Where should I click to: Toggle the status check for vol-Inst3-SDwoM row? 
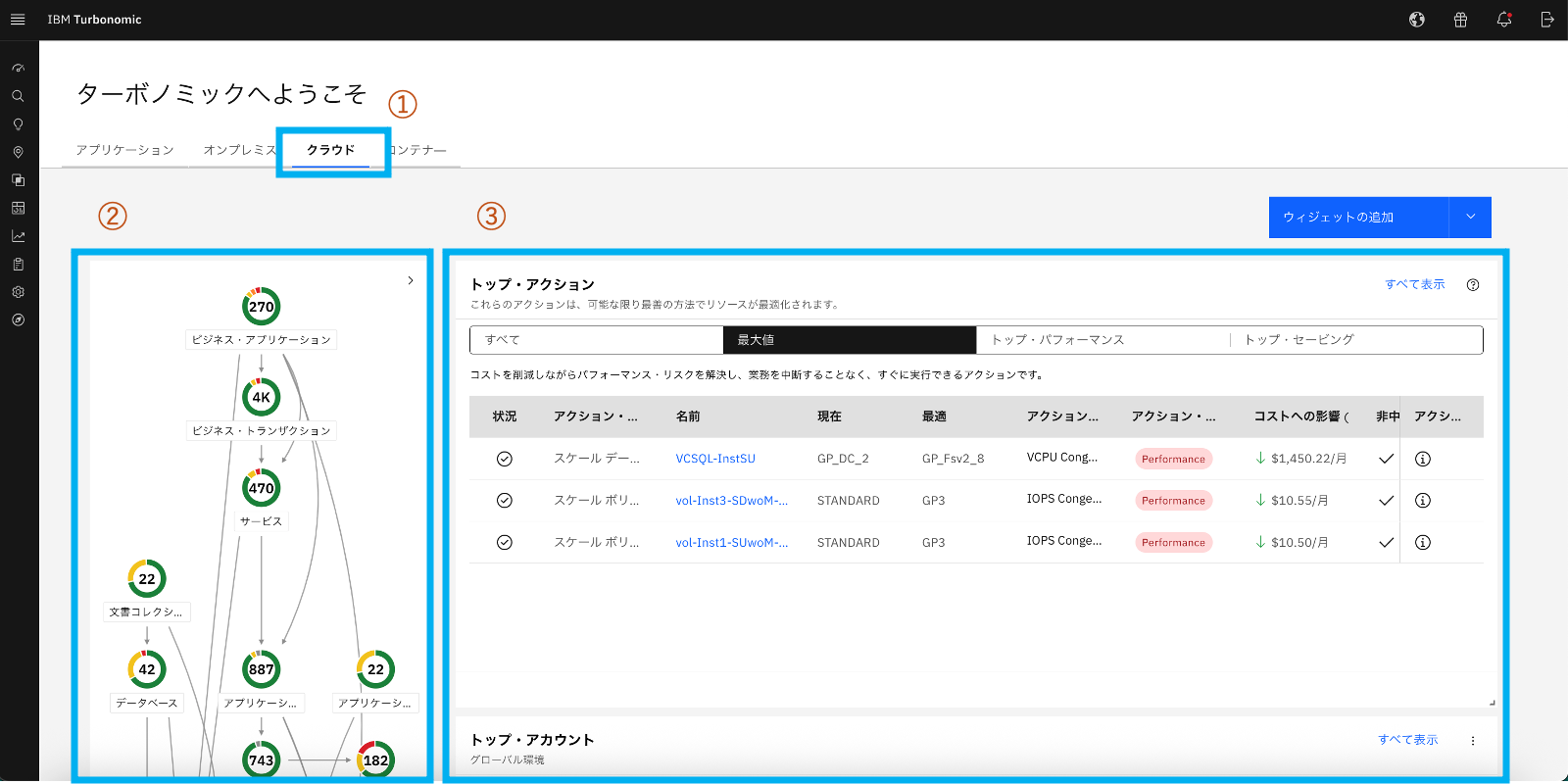pyautogui.click(x=505, y=501)
